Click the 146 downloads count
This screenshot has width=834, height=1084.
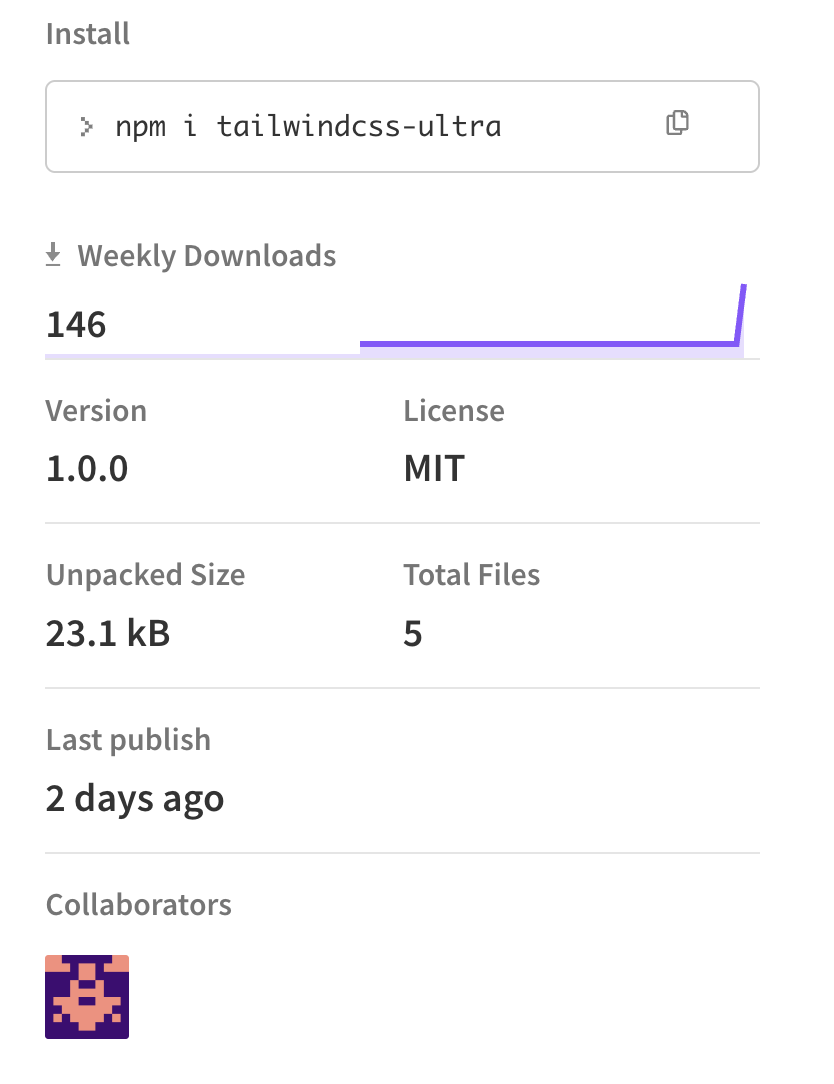tap(76, 324)
